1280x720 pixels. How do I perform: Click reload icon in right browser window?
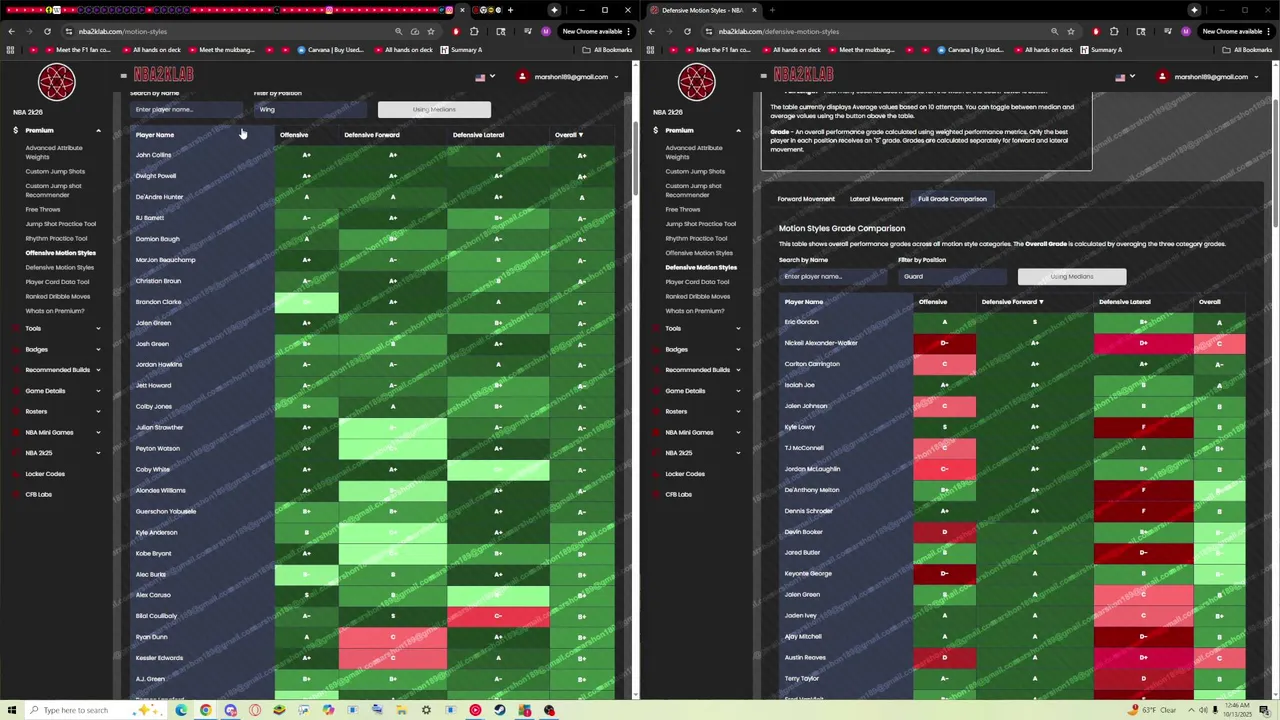pos(687,31)
